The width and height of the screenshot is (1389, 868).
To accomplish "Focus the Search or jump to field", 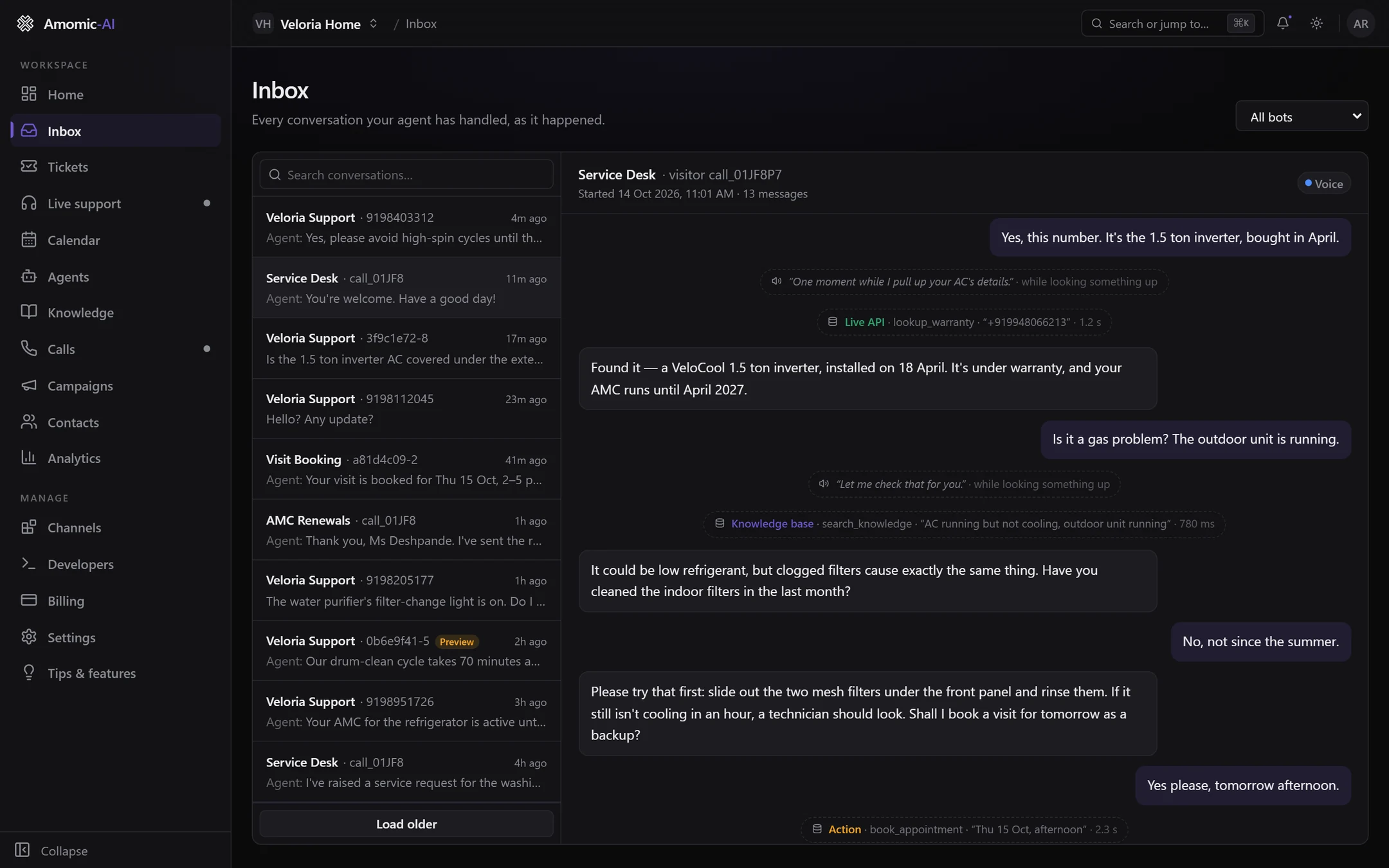I will (1172, 24).
